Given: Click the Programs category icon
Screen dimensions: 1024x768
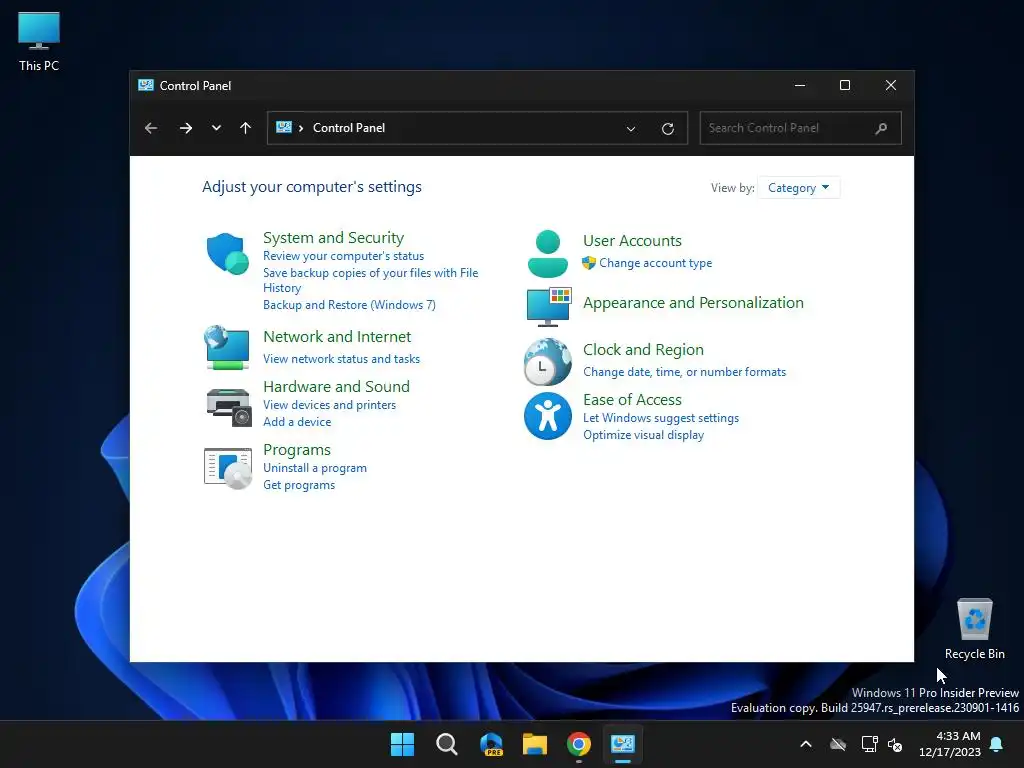Looking at the screenshot, I should (227, 468).
